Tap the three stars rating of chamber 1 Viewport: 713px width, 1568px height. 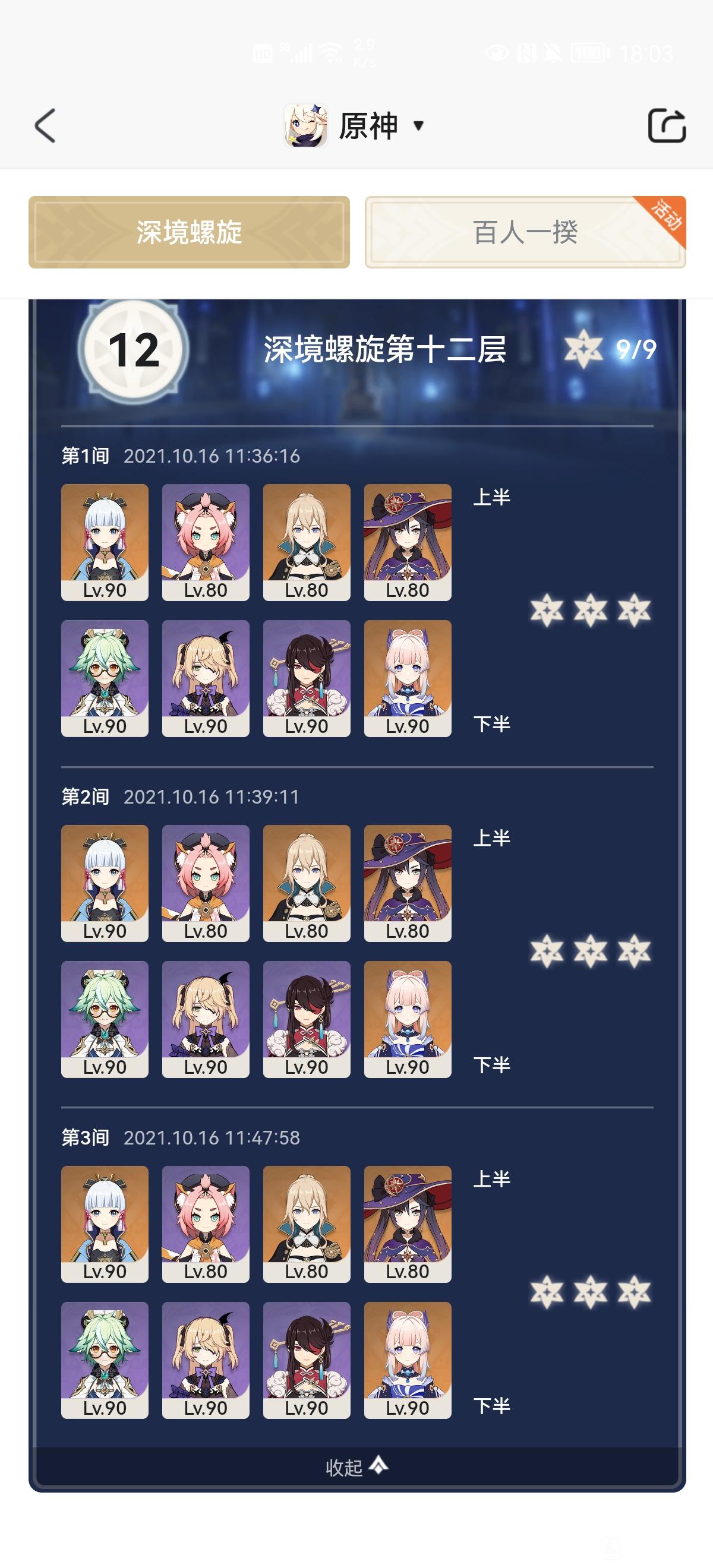tap(591, 611)
